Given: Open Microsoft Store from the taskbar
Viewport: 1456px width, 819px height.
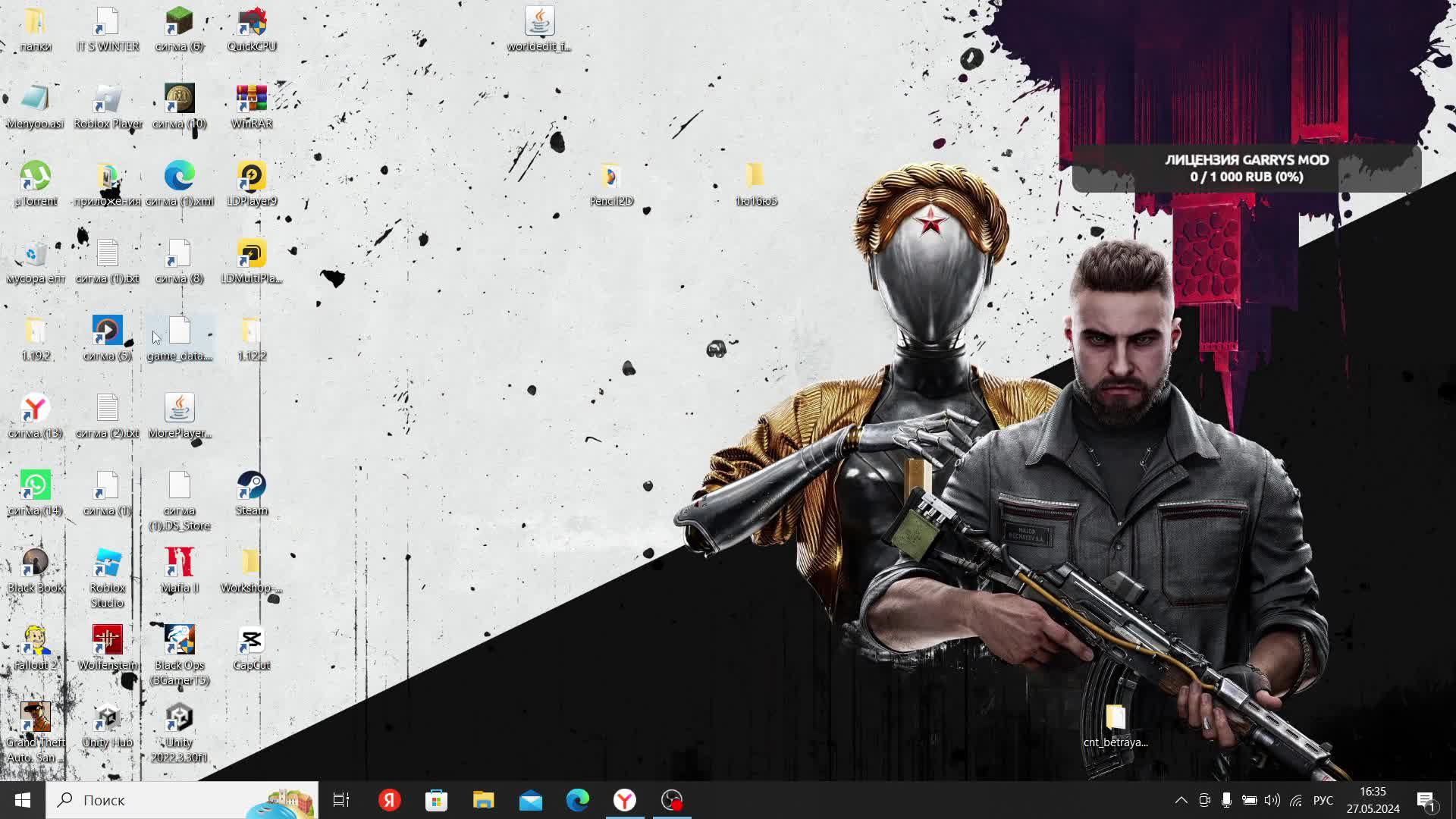Looking at the screenshot, I should coord(436,800).
